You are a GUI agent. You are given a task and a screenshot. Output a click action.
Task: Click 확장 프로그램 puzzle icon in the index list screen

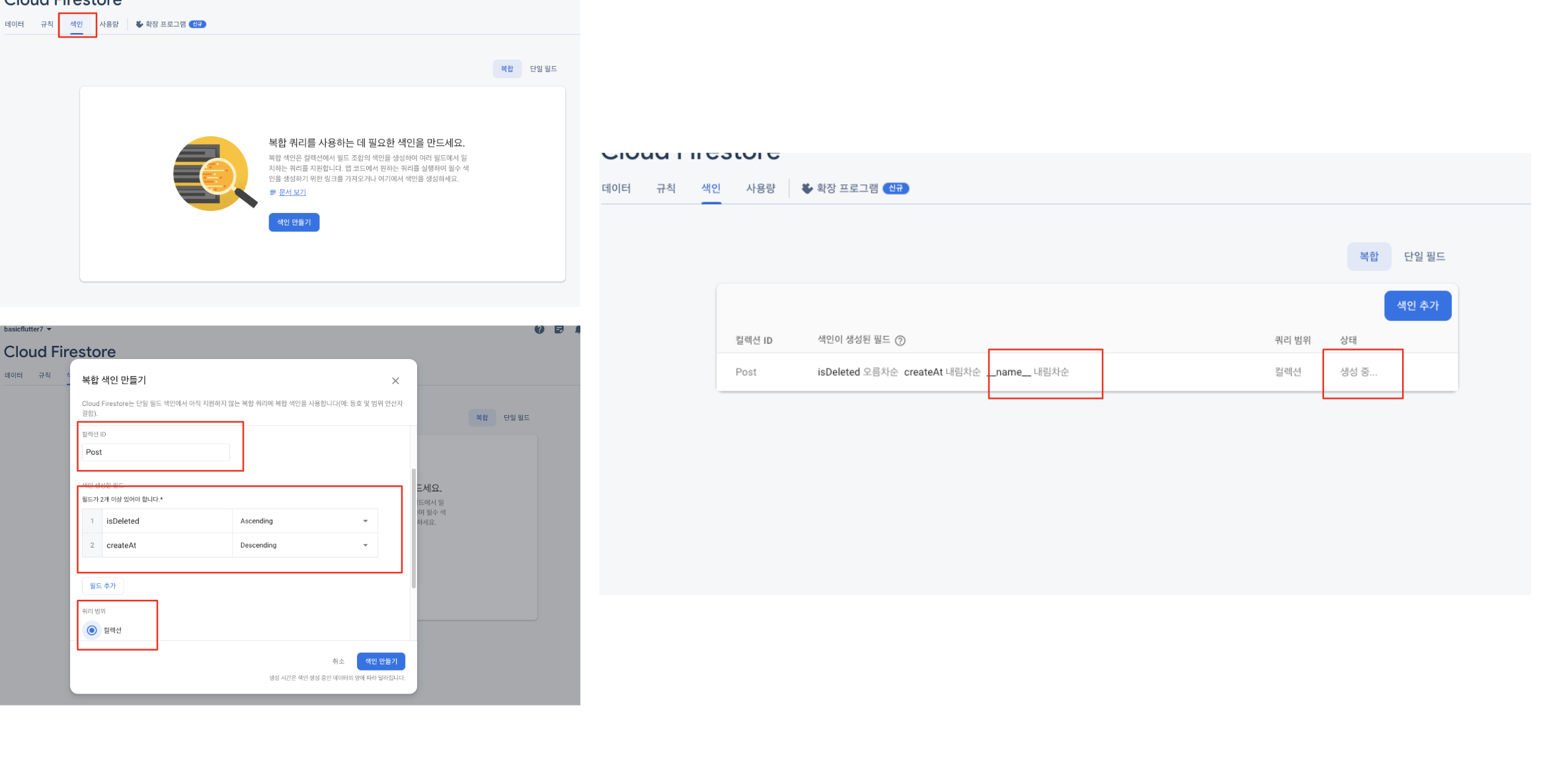(x=807, y=188)
